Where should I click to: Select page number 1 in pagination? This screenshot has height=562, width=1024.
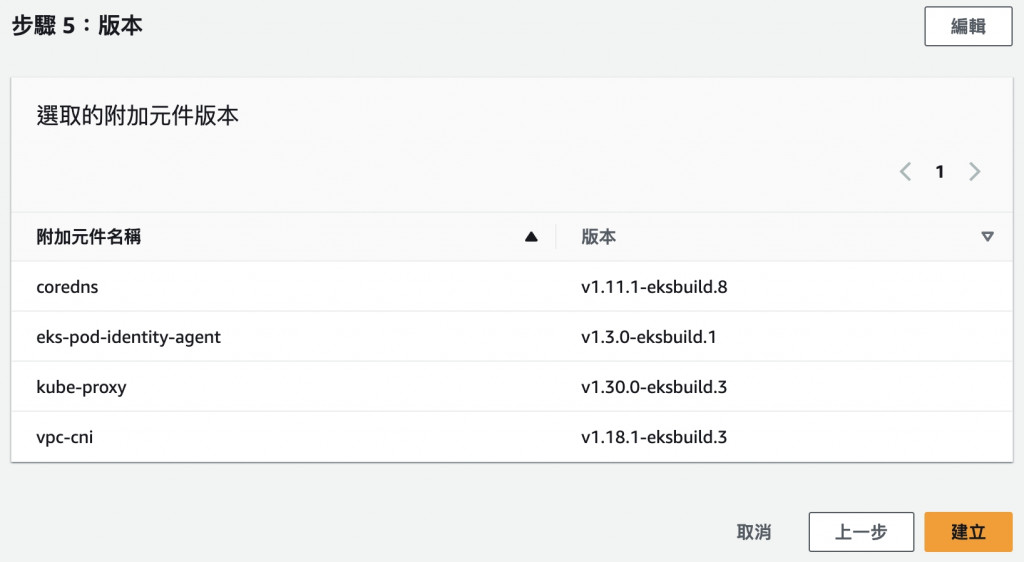click(940, 172)
